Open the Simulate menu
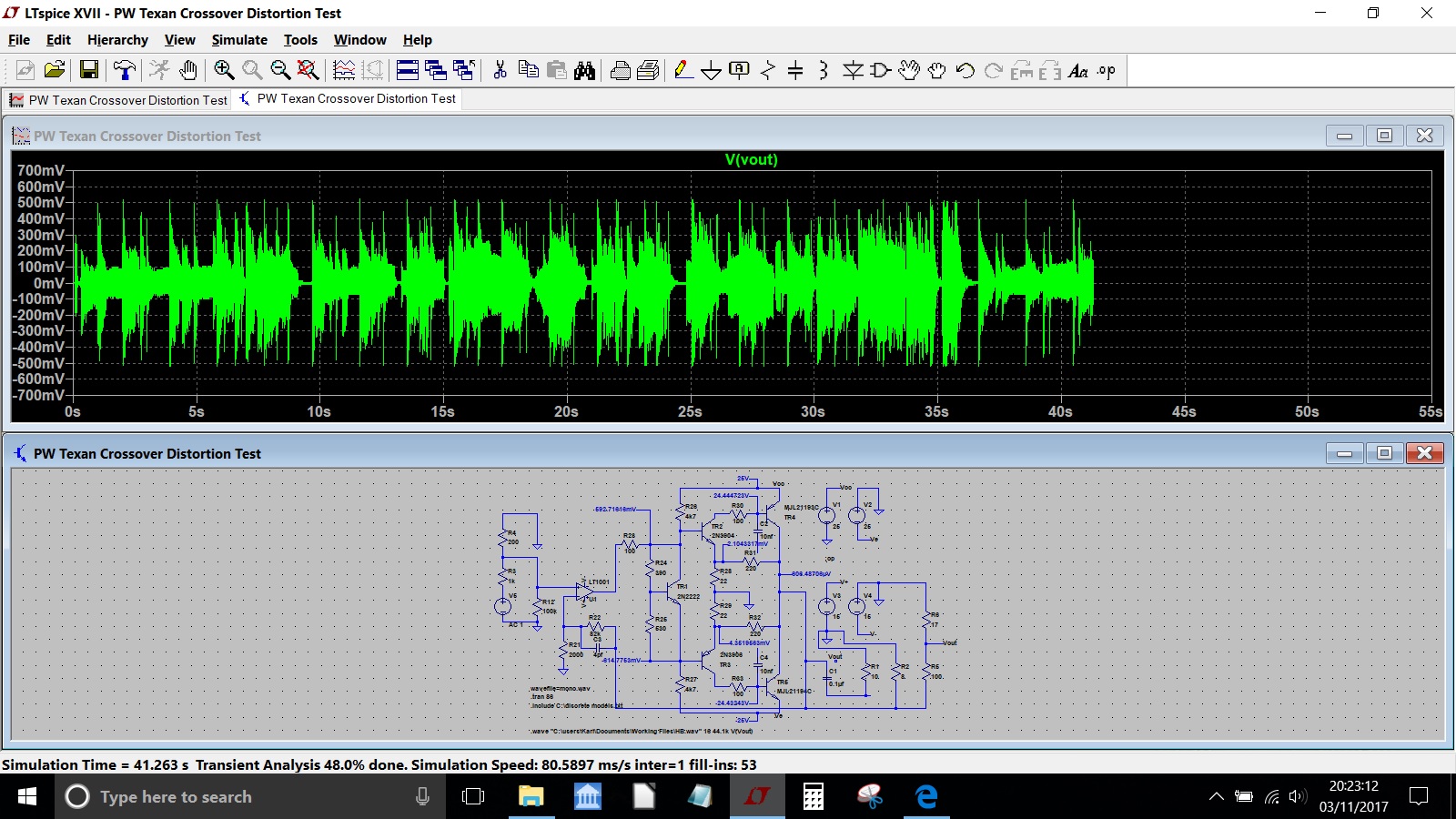1456x819 pixels. (239, 40)
